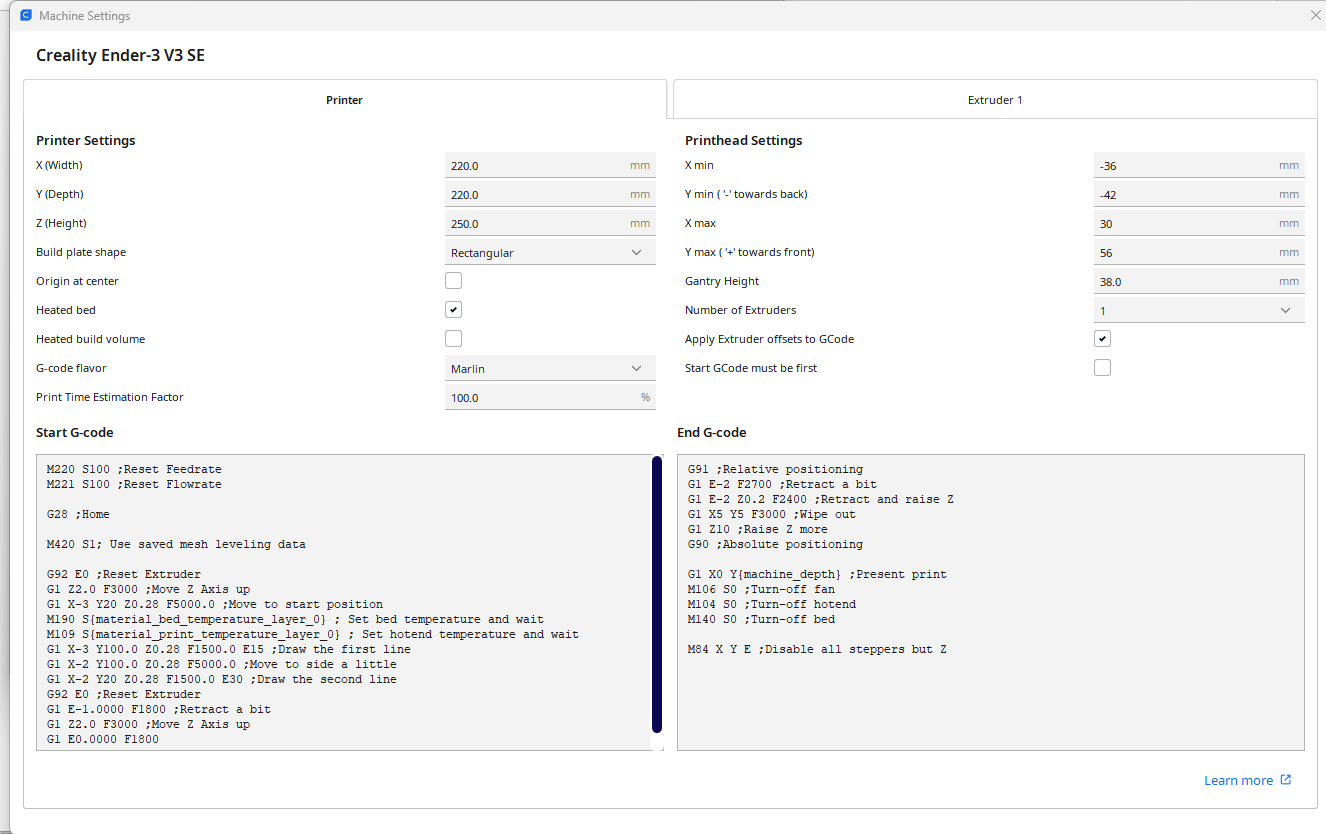Click the 'Creality Ender-3 V3 SE' printer title
This screenshot has height=834, width=1326.
[x=120, y=55]
